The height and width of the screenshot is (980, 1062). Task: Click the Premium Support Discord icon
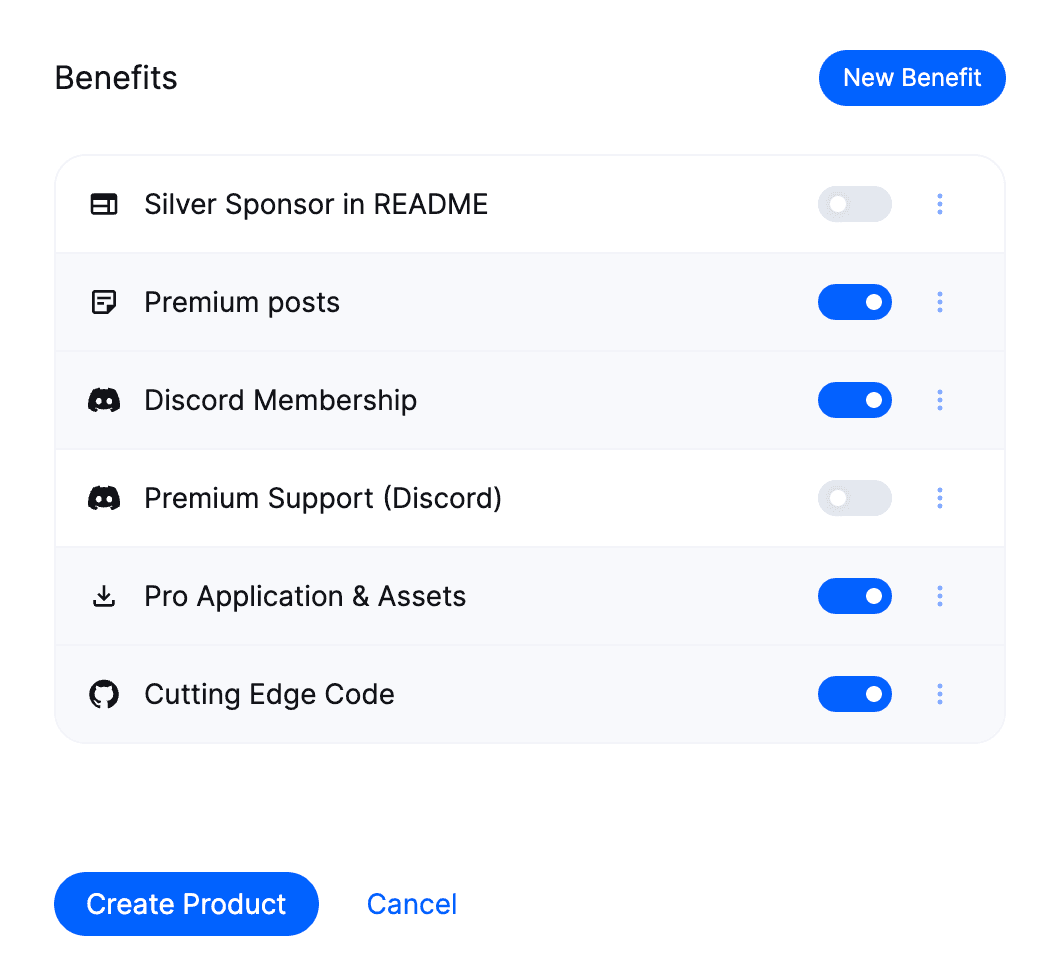click(x=104, y=498)
